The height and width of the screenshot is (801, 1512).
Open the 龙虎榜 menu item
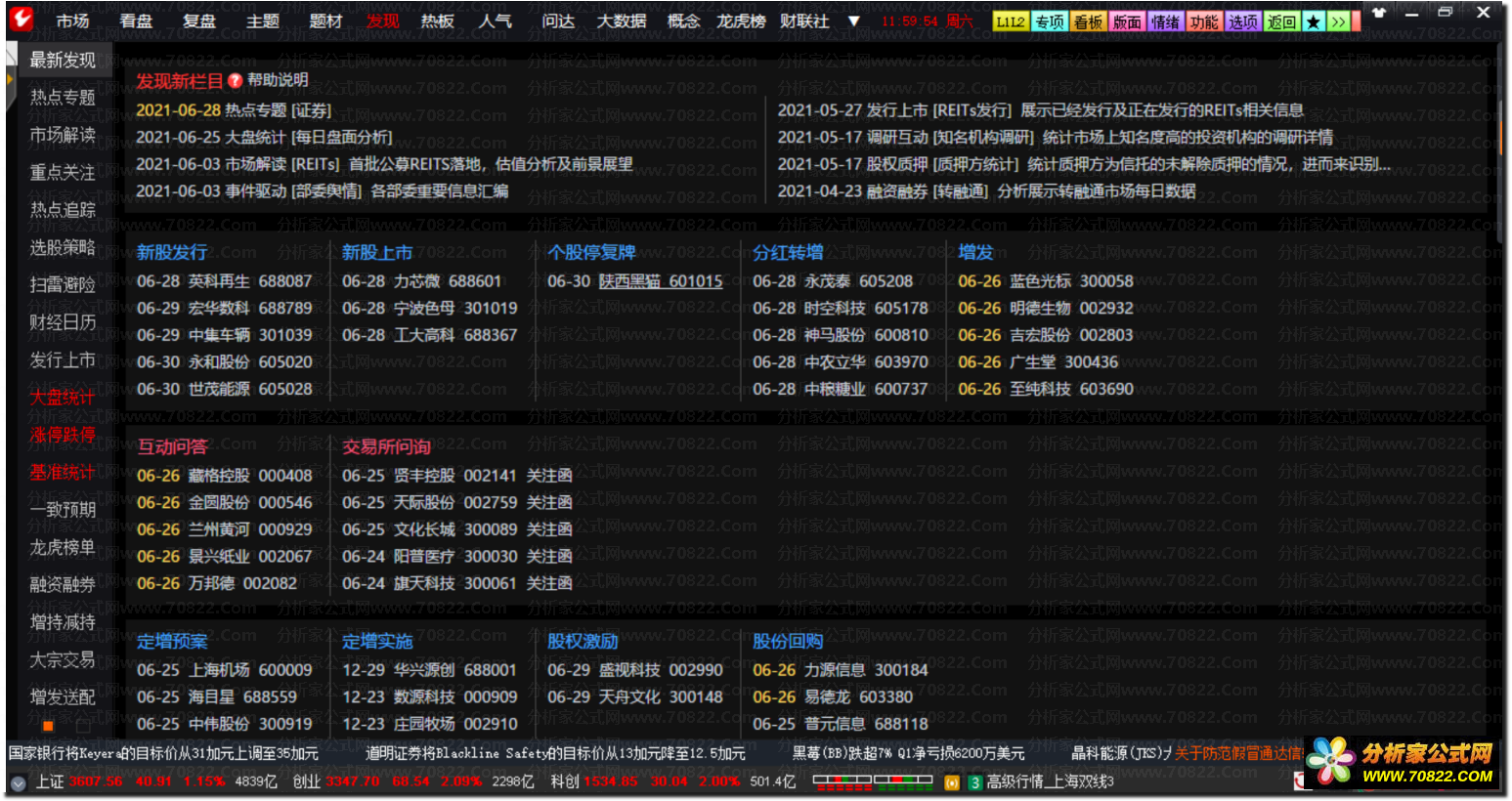741,21
